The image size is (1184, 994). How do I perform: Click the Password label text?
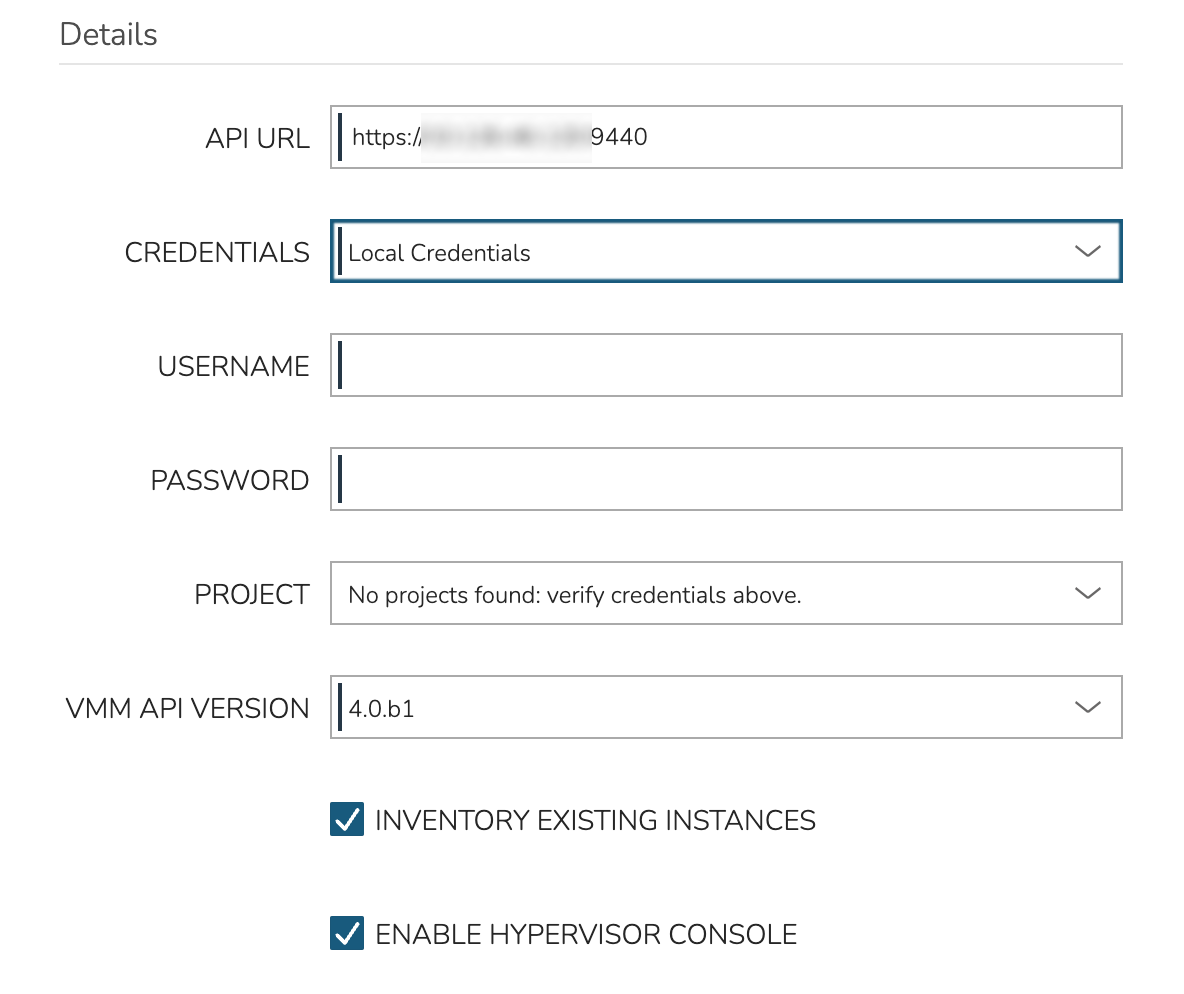pos(229,480)
